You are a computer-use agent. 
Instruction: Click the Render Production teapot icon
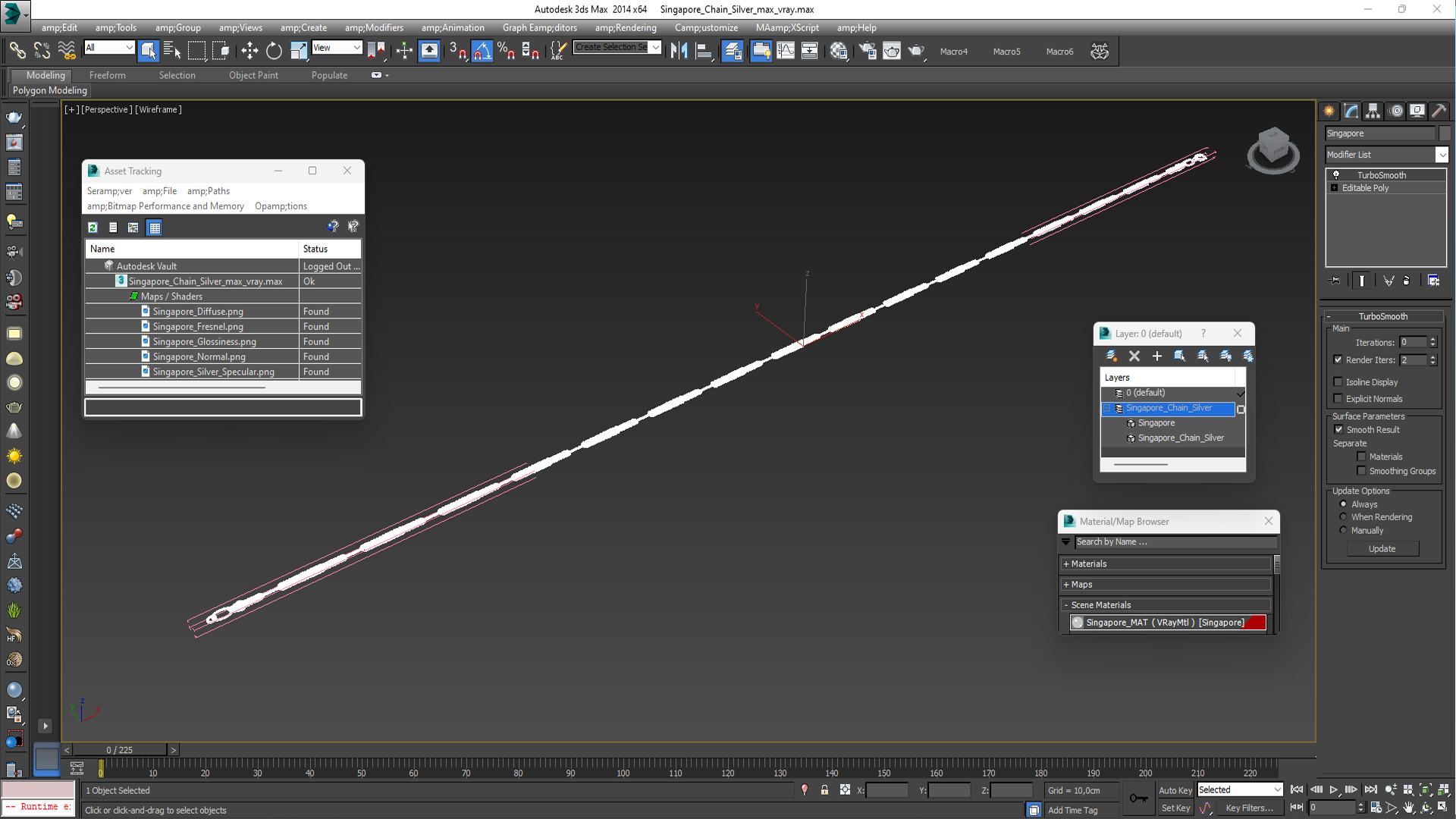click(916, 51)
